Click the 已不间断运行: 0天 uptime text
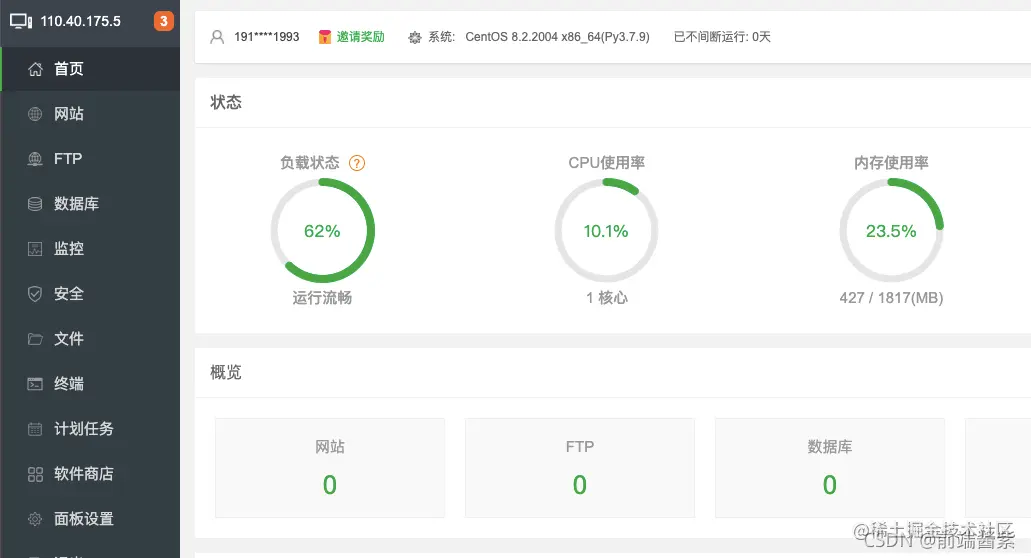Viewport: 1031px width, 558px height. click(722, 37)
